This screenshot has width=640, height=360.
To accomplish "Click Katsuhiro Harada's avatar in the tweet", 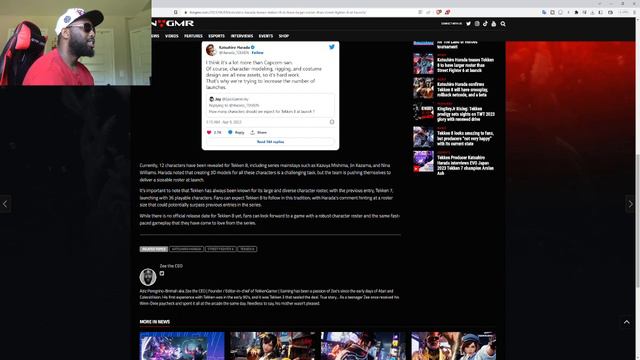I will coord(211,50).
